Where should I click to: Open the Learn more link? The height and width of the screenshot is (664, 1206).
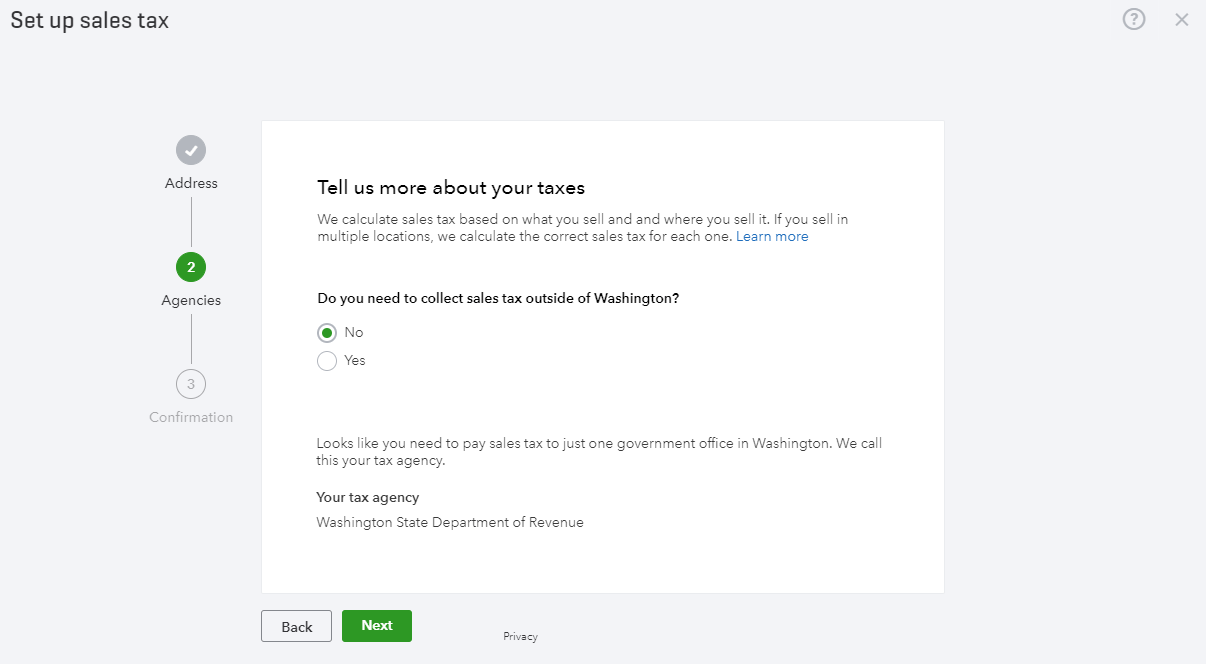click(x=772, y=237)
